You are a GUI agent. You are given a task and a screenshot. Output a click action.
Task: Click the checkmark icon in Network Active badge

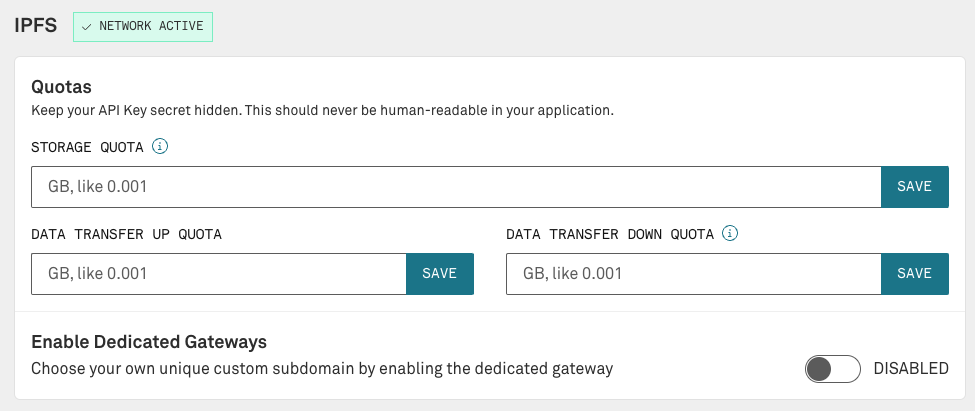tap(87, 27)
